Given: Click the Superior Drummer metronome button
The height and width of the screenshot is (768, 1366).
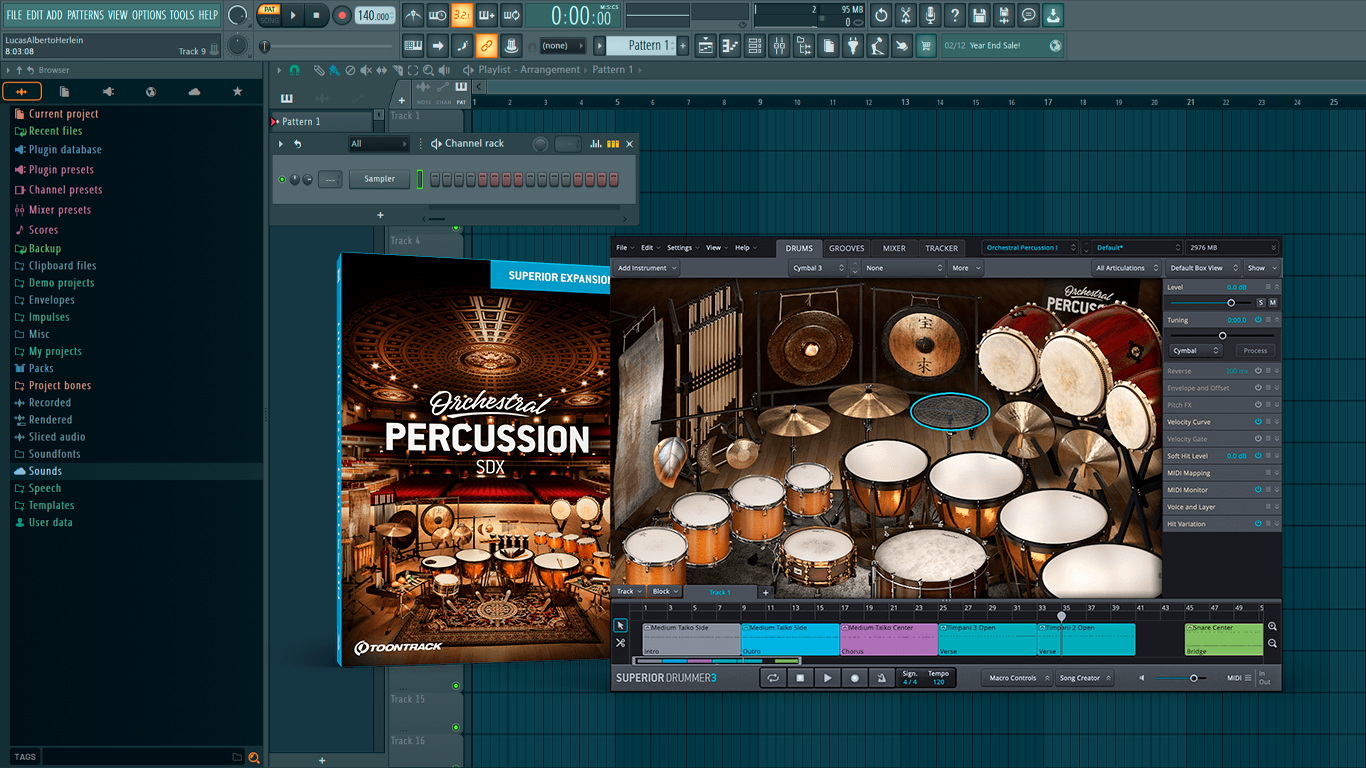Looking at the screenshot, I should (881, 678).
